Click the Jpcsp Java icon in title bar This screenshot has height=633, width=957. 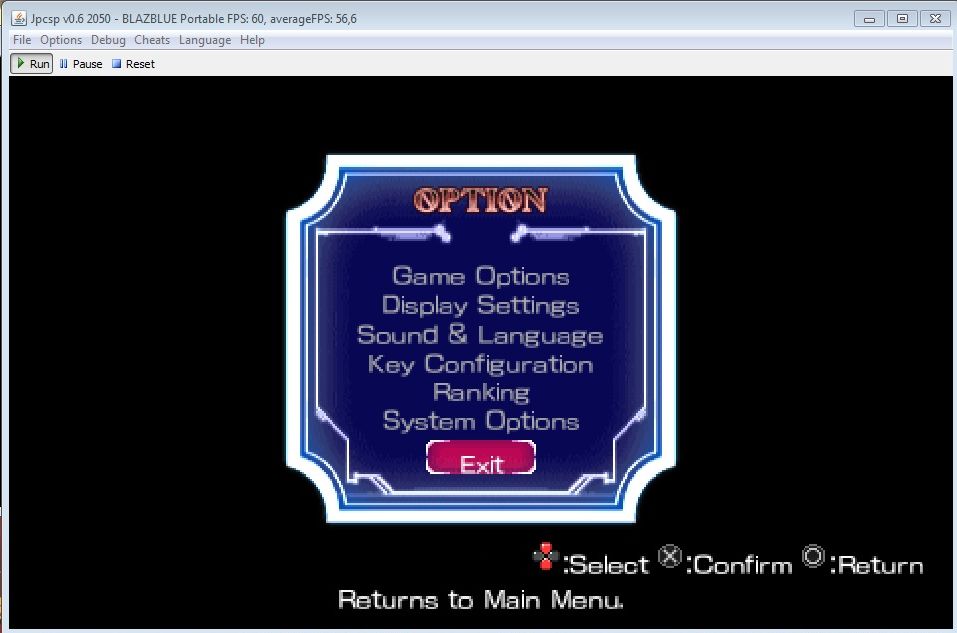tap(19, 18)
